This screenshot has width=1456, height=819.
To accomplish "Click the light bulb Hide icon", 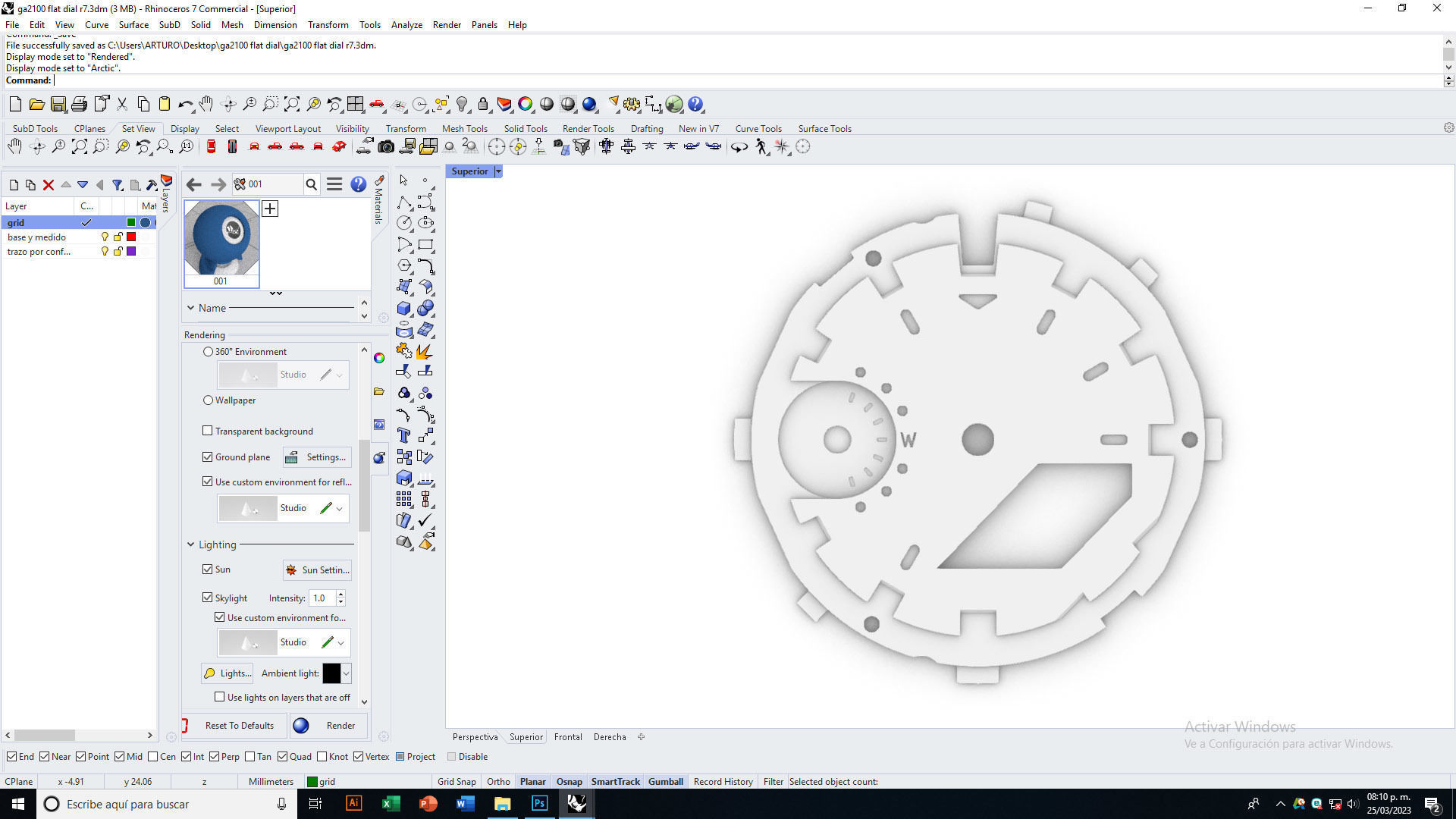I will click(462, 104).
